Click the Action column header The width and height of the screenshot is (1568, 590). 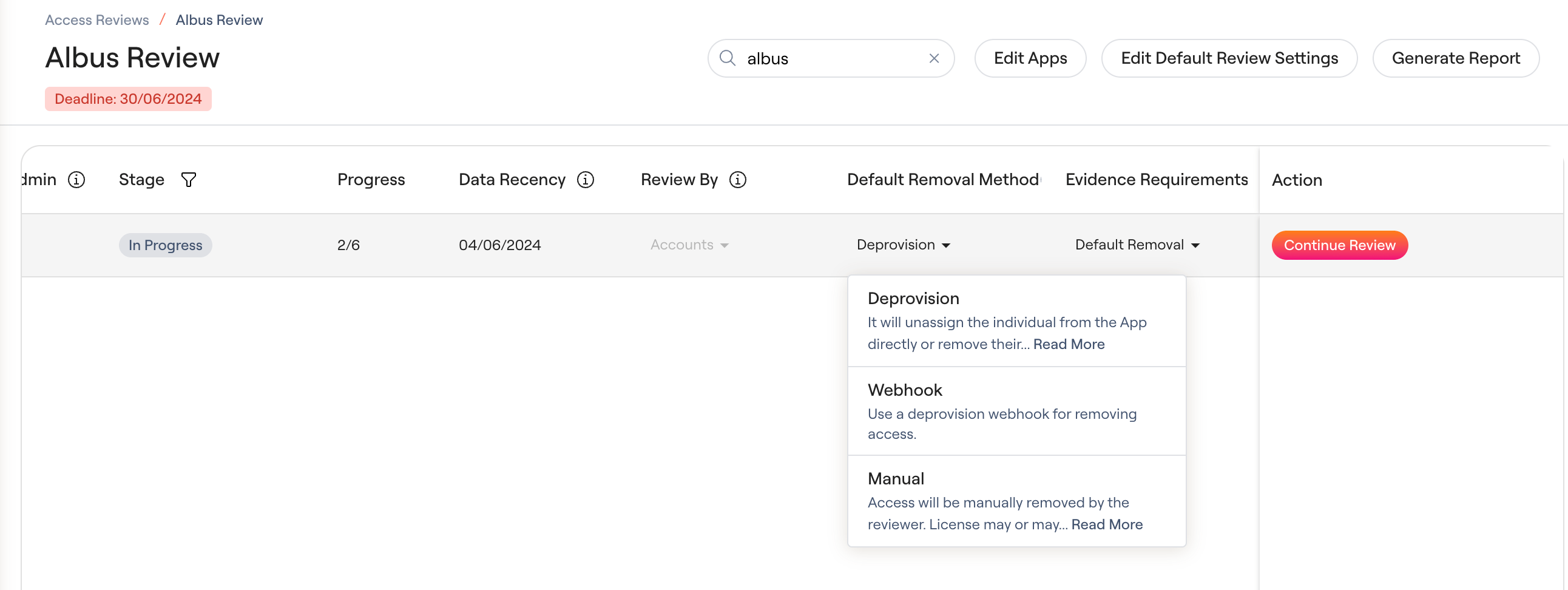pyautogui.click(x=1297, y=180)
